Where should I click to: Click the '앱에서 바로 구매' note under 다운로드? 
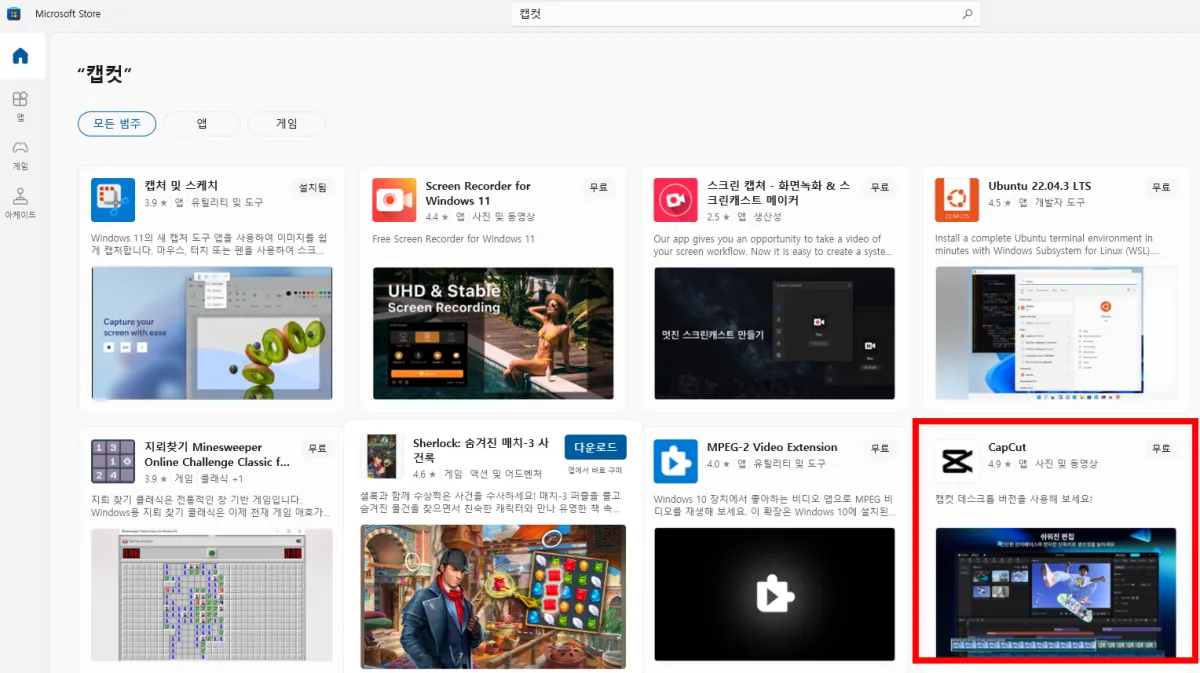(x=595, y=470)
